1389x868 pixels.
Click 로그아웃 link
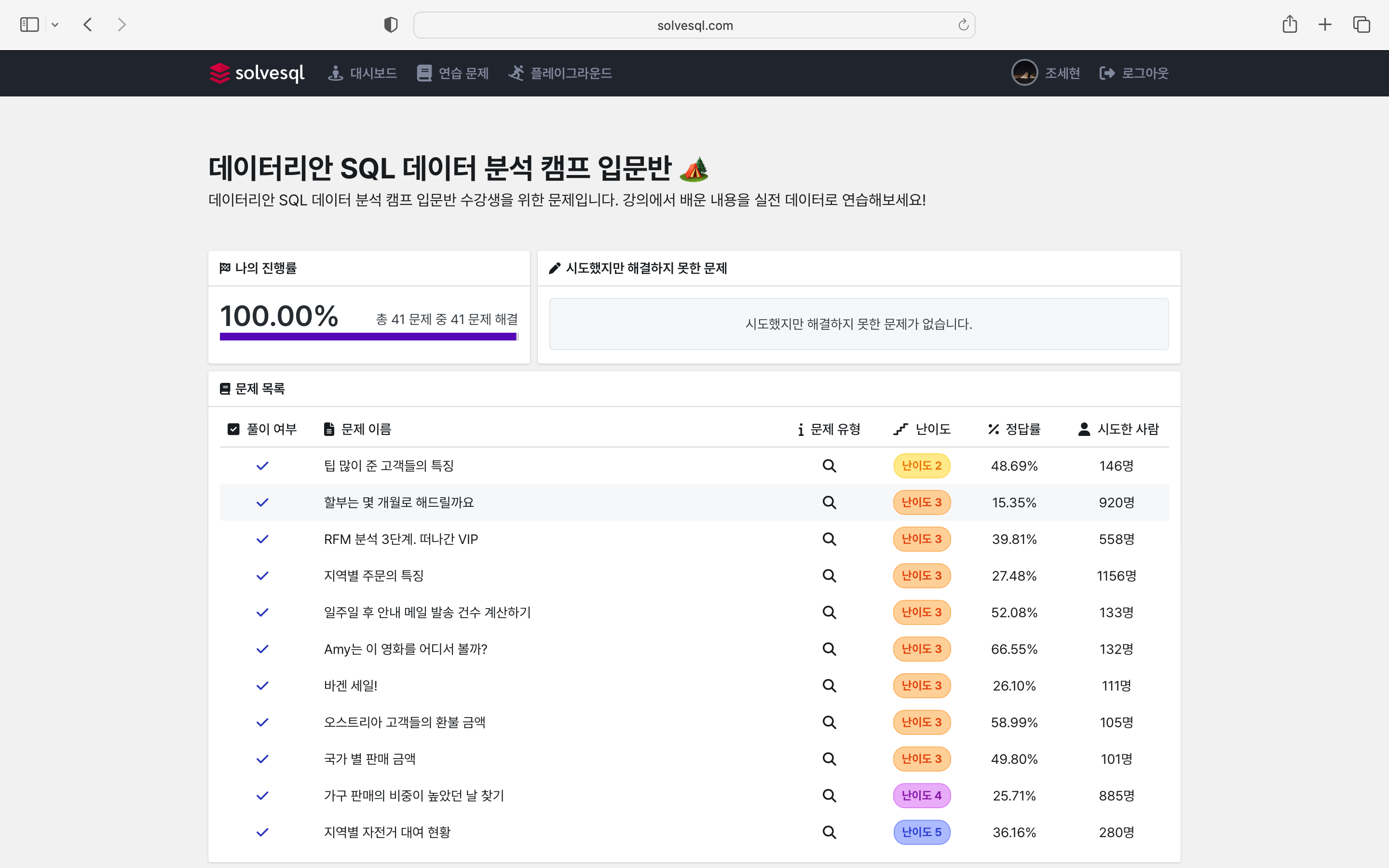click(x=1134, y=73)
